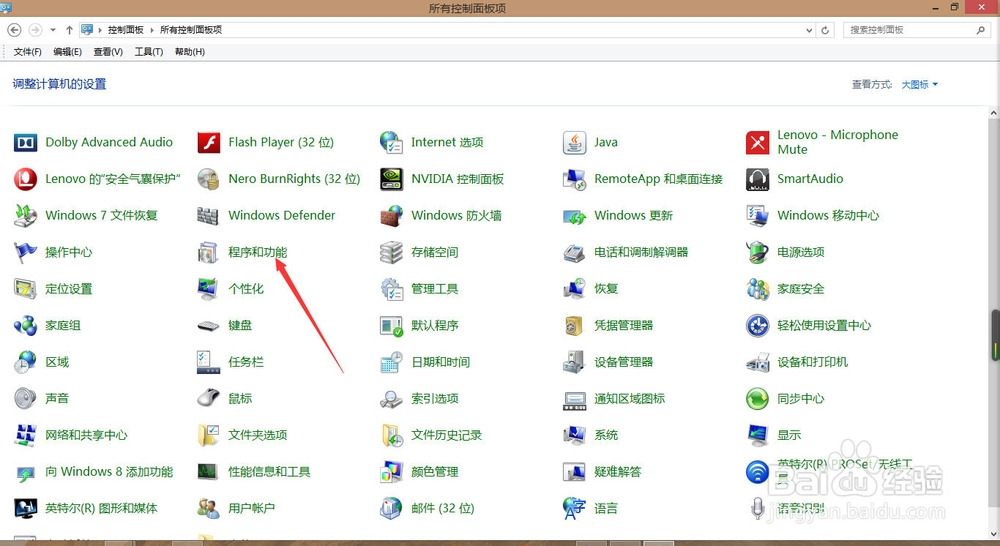Open the 键盘 link
The height and width of the screenshot is (546, 1000).
tap(240, 325)
